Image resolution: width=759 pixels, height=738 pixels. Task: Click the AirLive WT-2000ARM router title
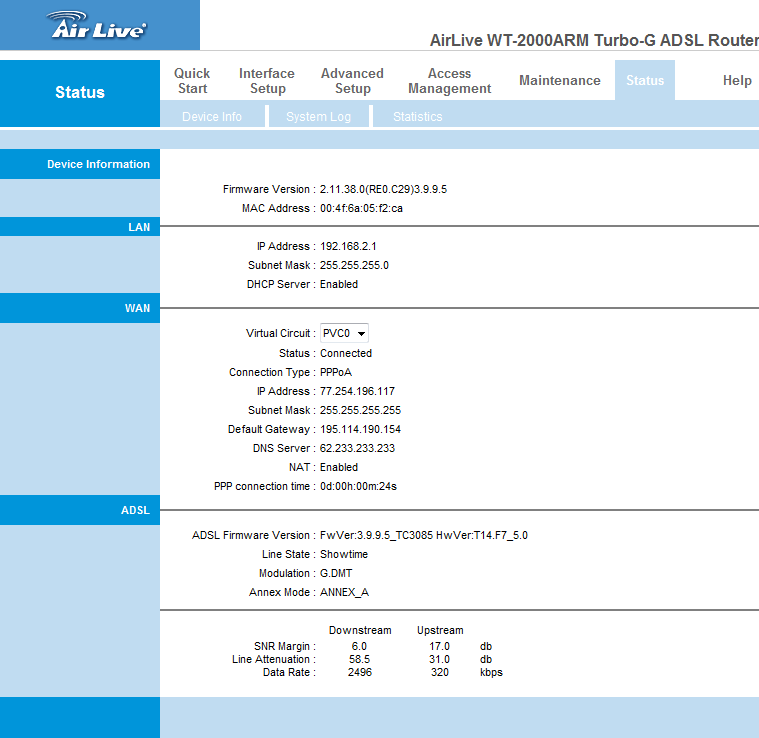pos(594,40)
